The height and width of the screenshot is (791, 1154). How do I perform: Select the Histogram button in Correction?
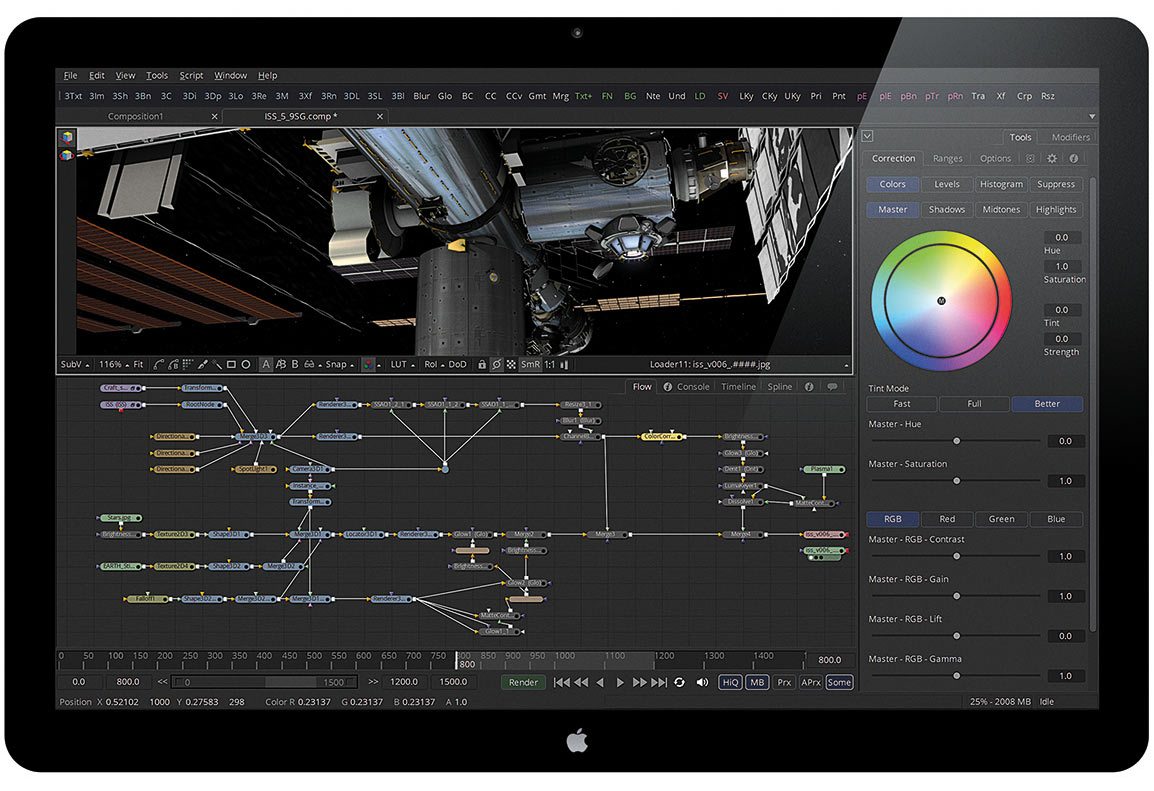(1001, 184)
